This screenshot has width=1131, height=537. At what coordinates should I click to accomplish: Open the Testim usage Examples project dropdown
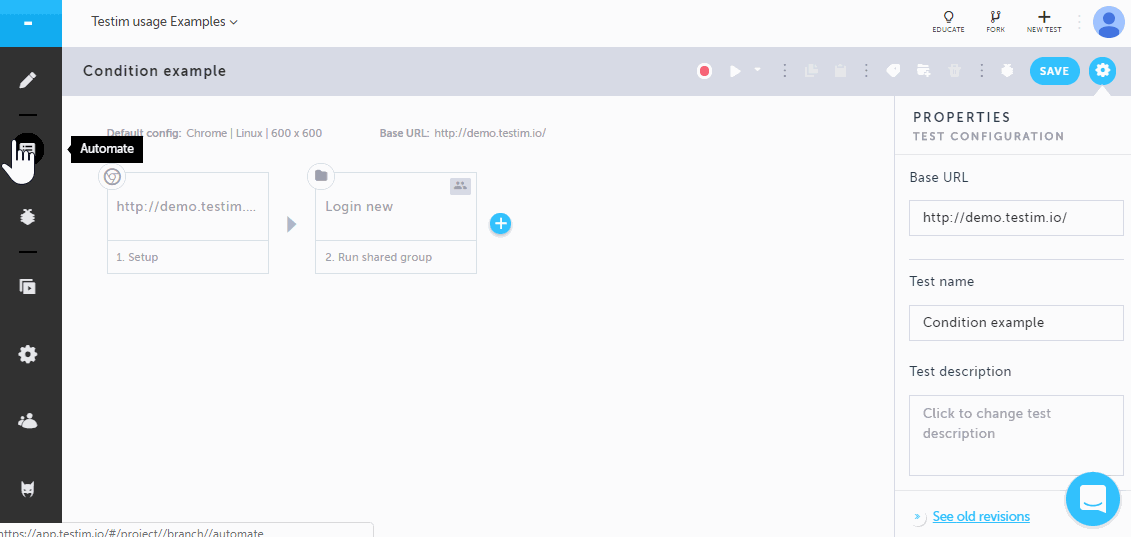pos(164,22)
